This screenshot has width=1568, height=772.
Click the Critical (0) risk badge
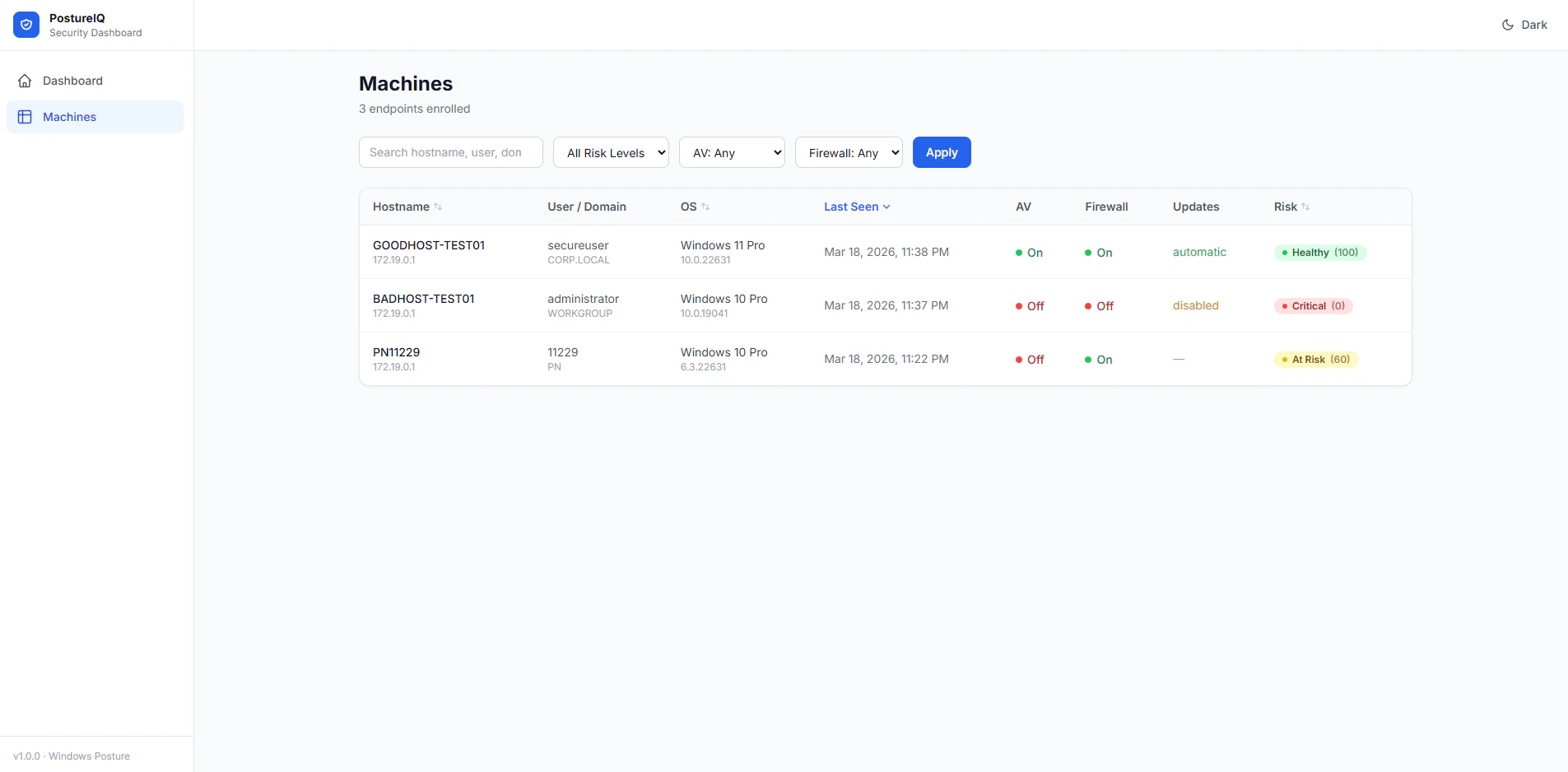click(x=1314, y=306)
